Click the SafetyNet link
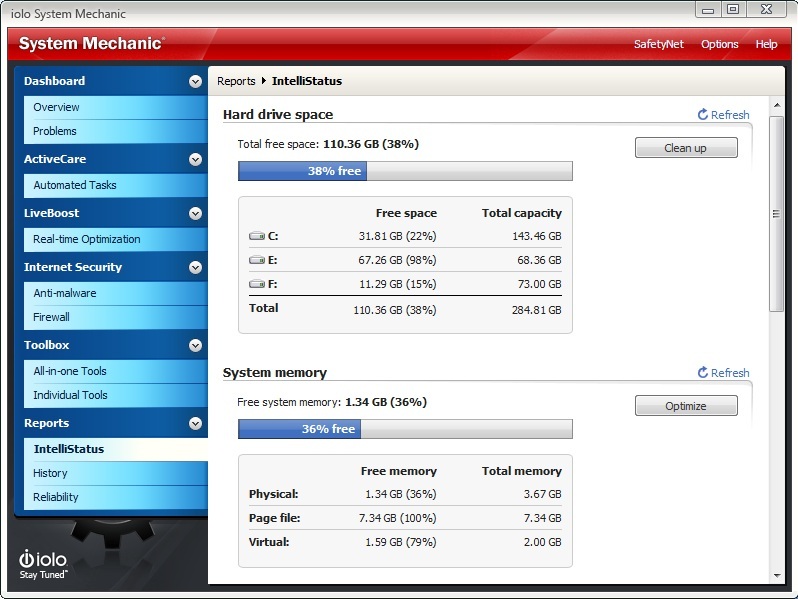Image resolution: width=798 pixels, height=599 pixels. point(659,44)
